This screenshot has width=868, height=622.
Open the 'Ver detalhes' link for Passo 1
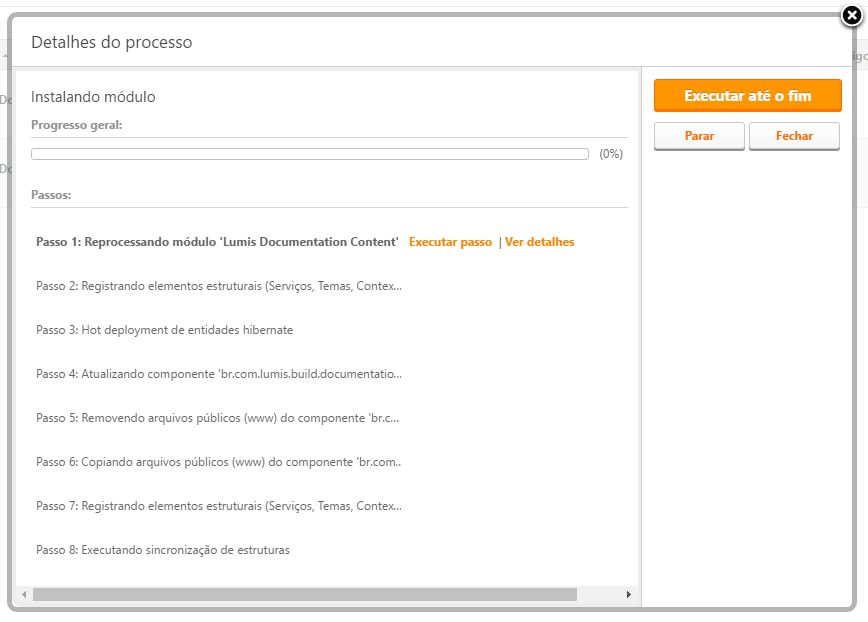click(539, 242)
